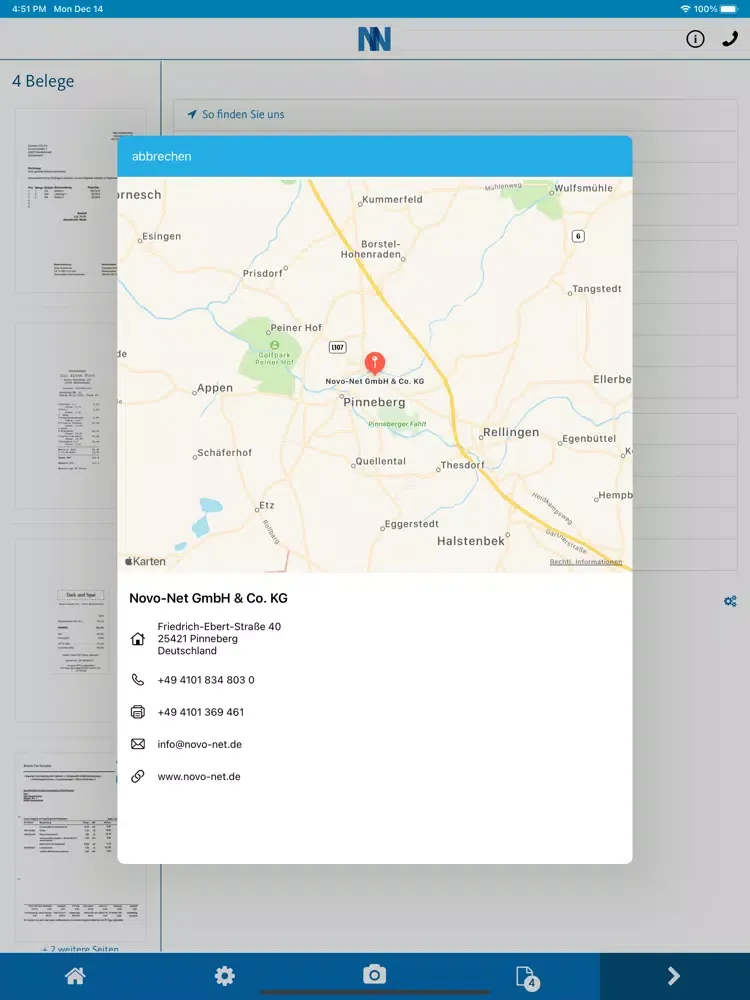The image size is (750, 1000).
Task: Tap the Appen label on map
Action: (215, 388)
